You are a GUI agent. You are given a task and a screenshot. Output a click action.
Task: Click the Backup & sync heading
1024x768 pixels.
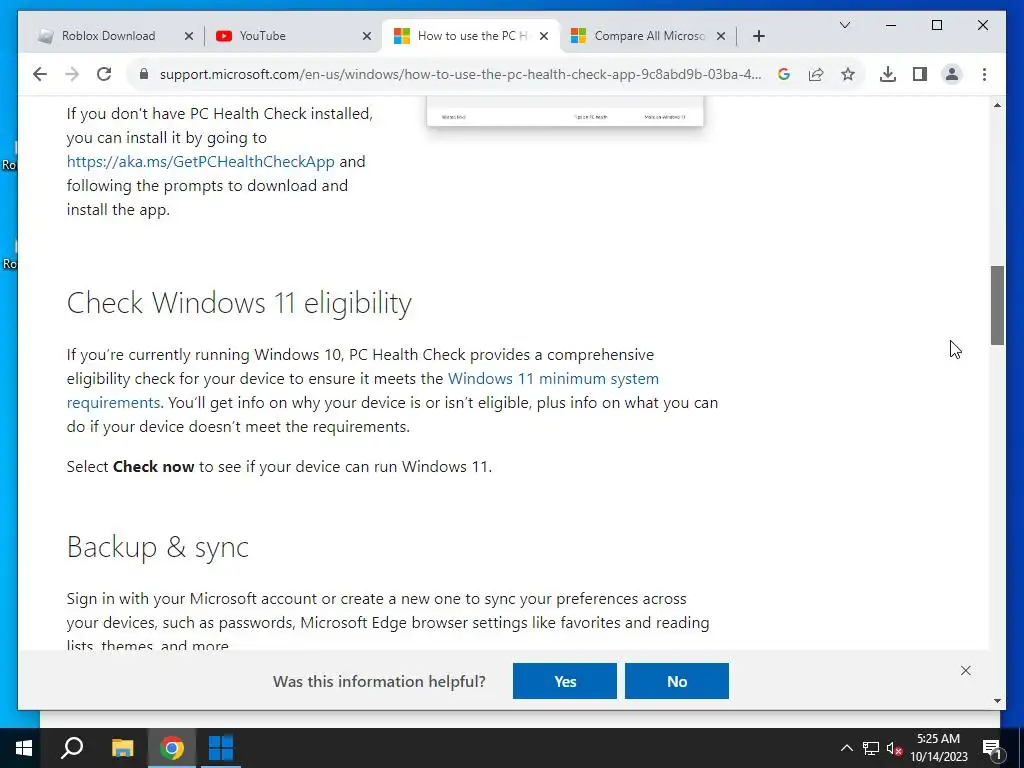click(157, 547)
